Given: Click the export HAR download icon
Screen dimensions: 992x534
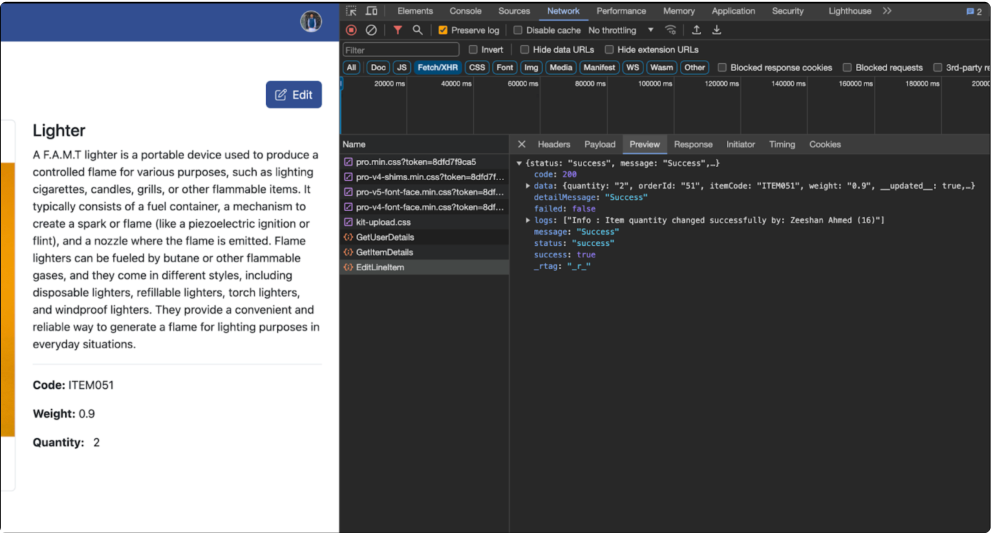Looking at the screenshot, I should [716, 30].
